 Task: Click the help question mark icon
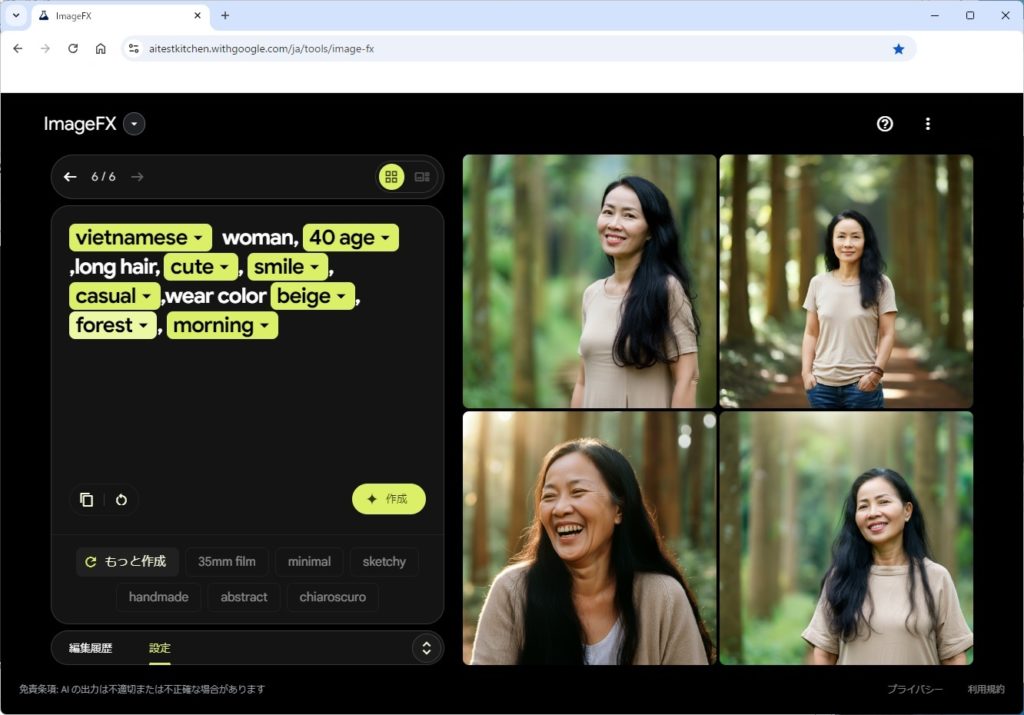884,124
